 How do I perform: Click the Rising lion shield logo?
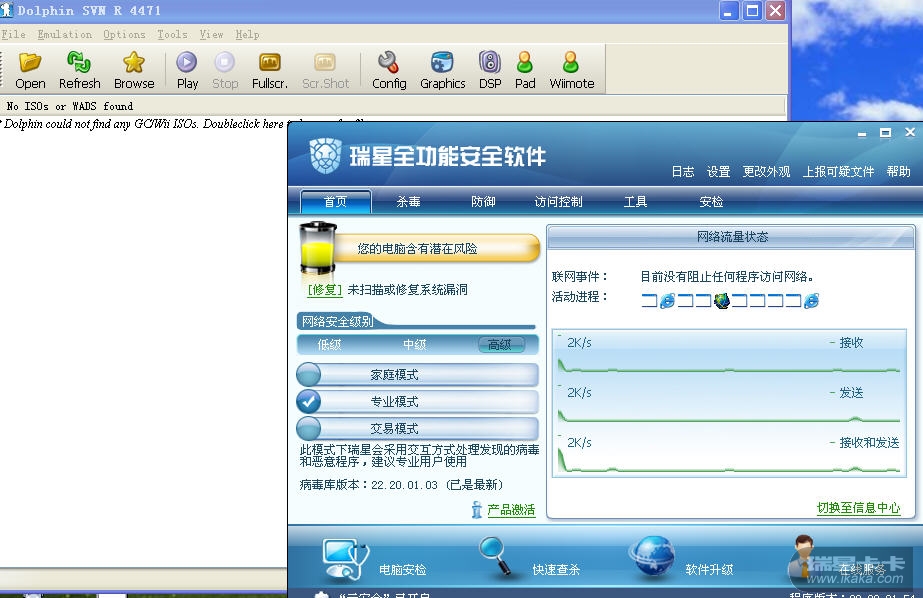pos(326,155)
